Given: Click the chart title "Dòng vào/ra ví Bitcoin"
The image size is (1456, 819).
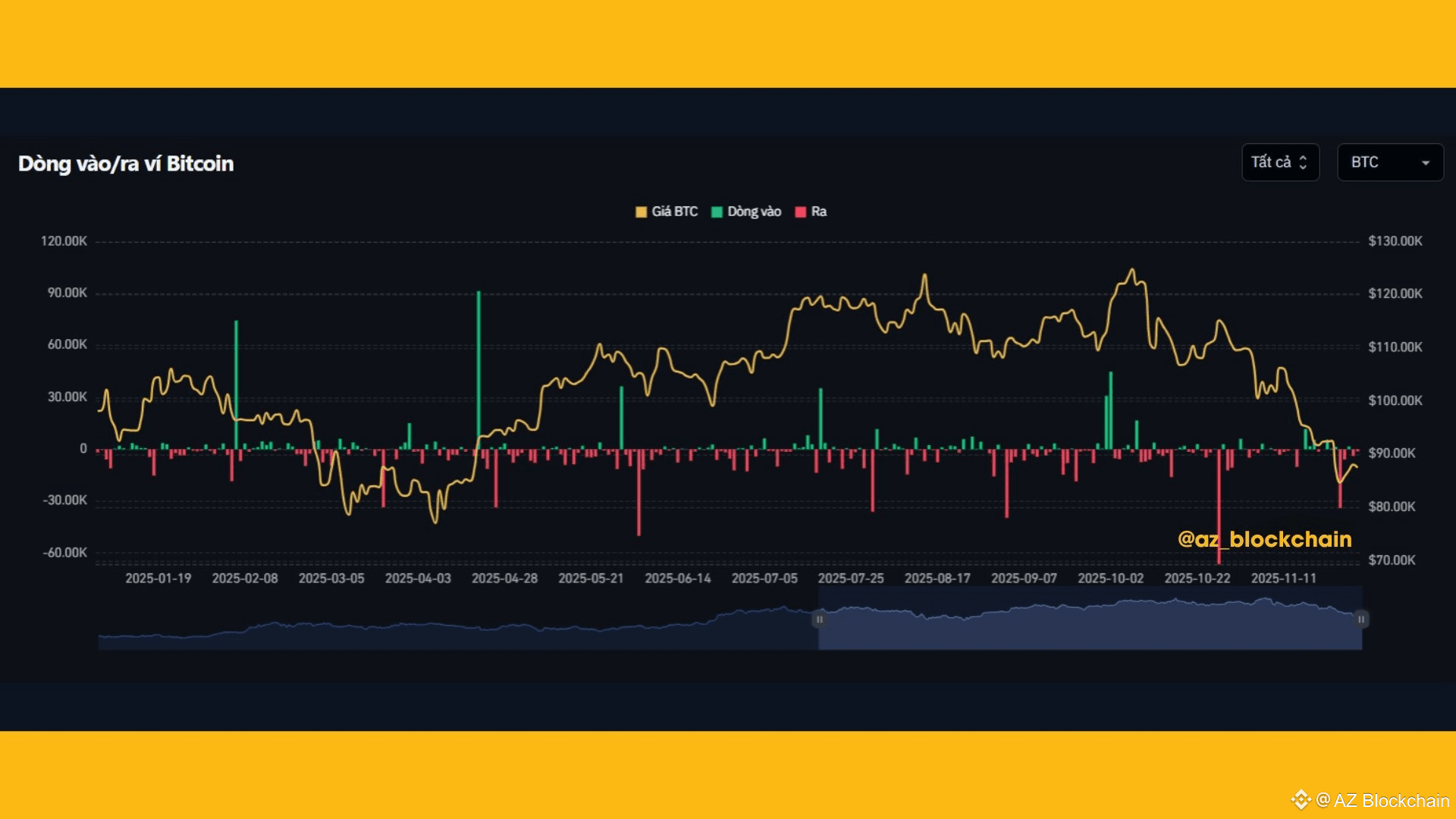Looking at the screenshot, I should click(x=126, y=164).
